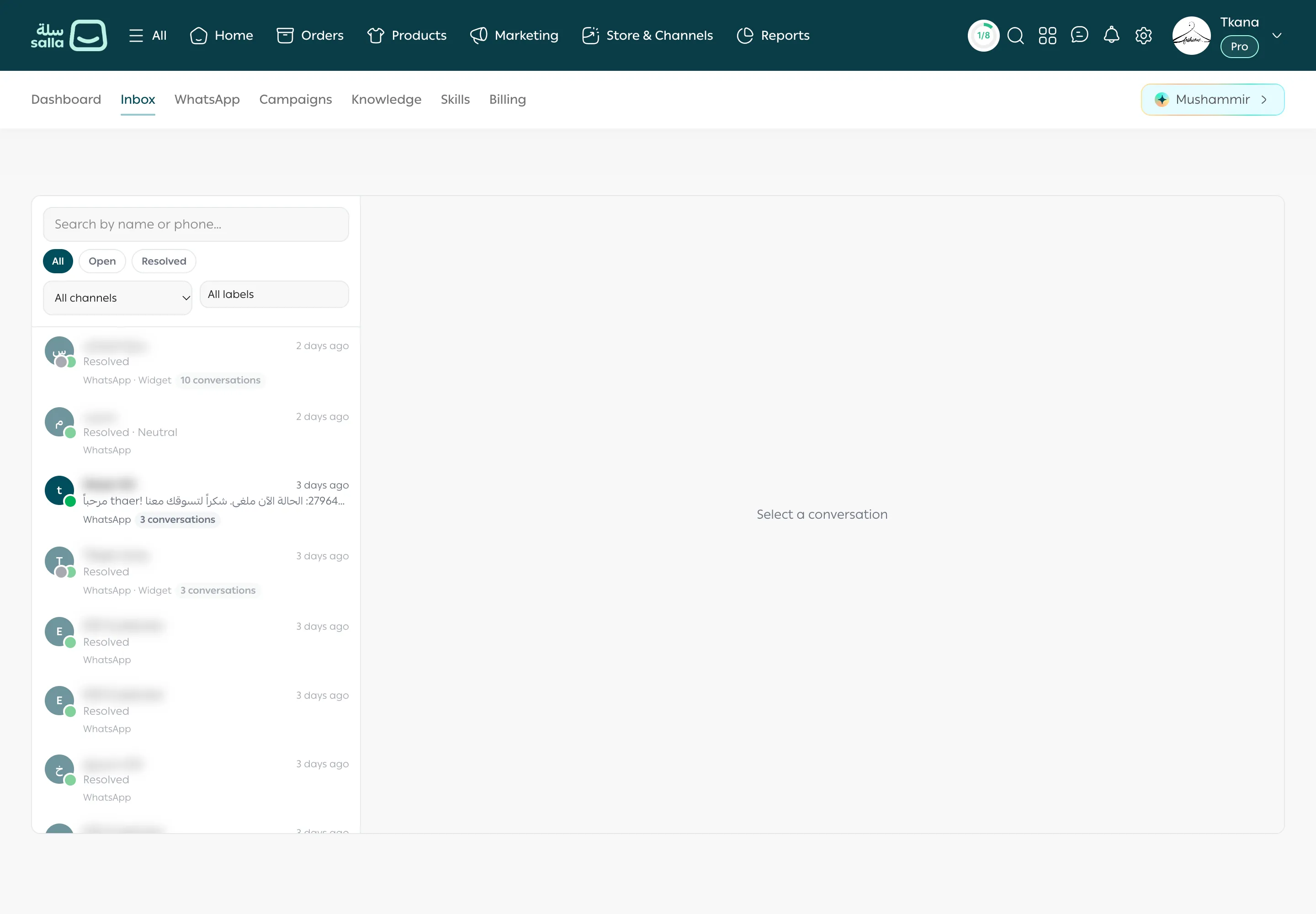Click the 't' avatar with green status dot
This screenshot has height=914, width=1316.
(x=59, y=491)
